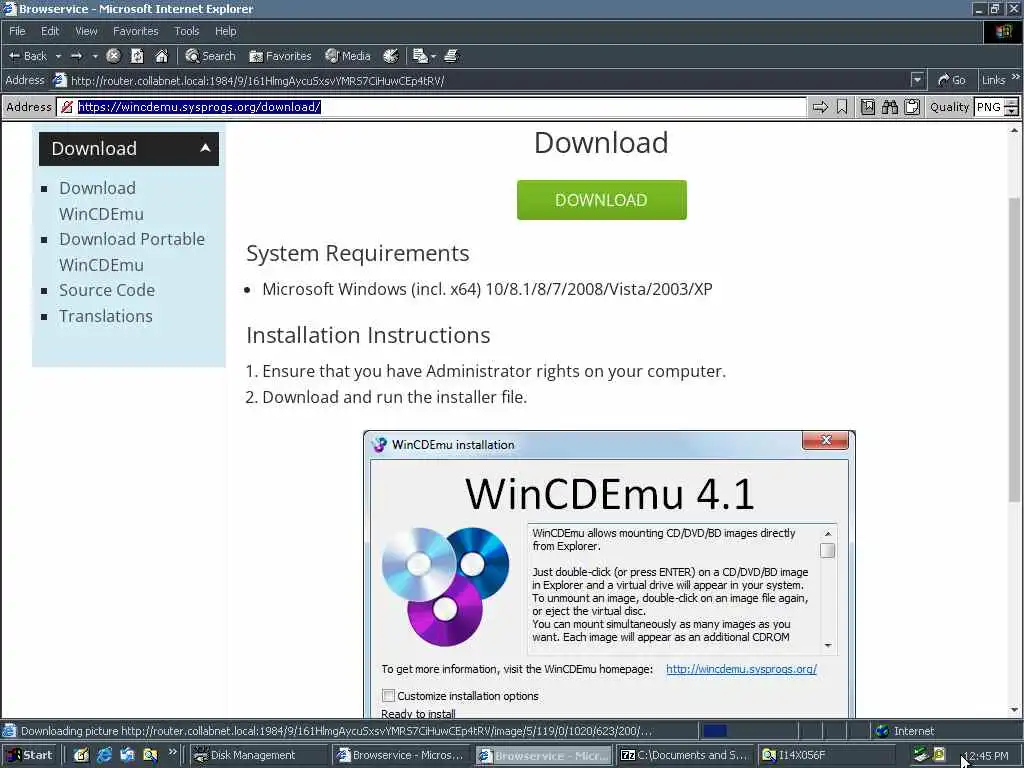Open the Windows Start menu
Screen dimensions: 1024x768
[x=29, y=755]
